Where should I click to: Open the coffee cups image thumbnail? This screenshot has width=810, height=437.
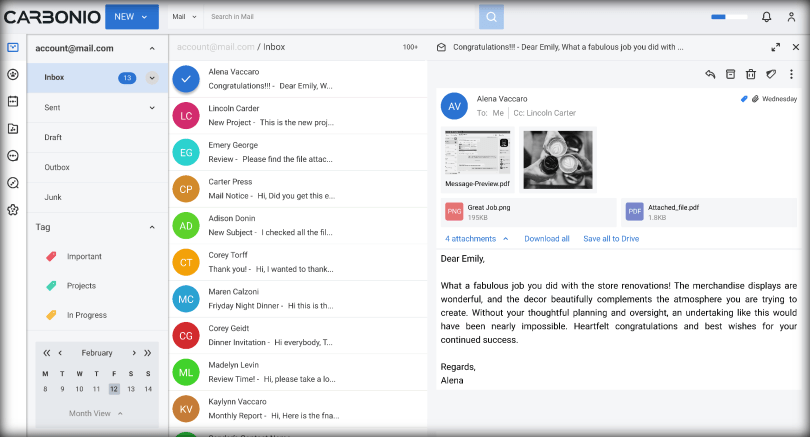(x=558, y=160)
